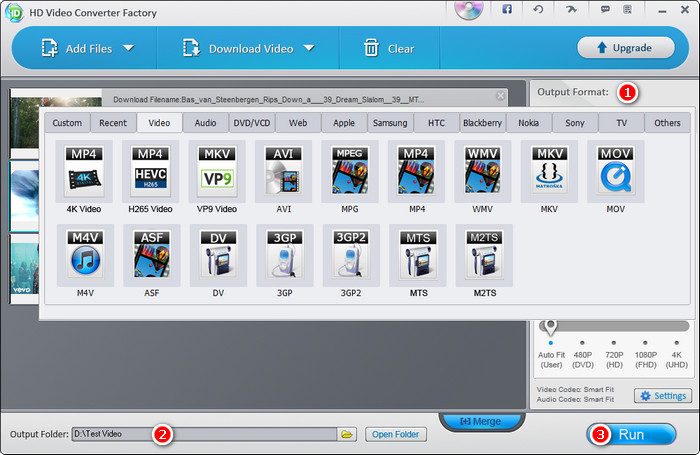Pick the DV camcorder format icon
Image resolution: width=700 pixels, height=455 pixels.
coord(218,255)
